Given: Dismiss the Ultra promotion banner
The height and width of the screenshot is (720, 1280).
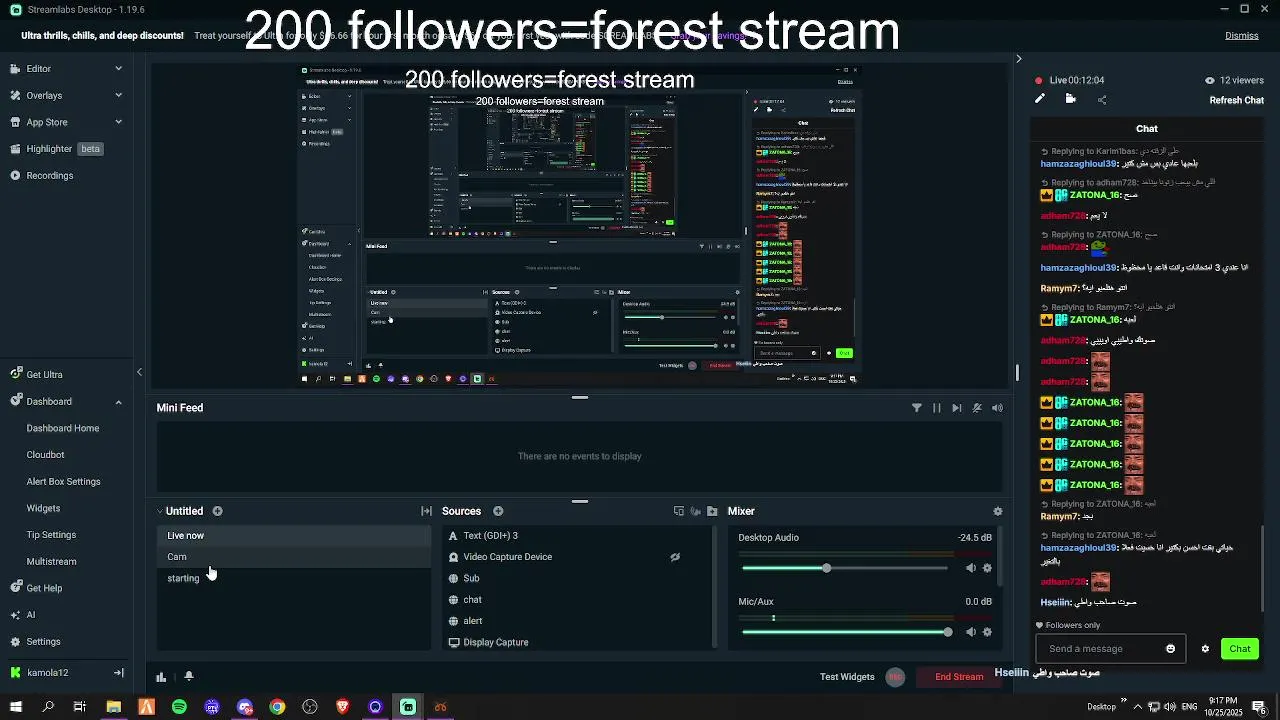Looking at the screenshot, I should (x=1242, y=36).
